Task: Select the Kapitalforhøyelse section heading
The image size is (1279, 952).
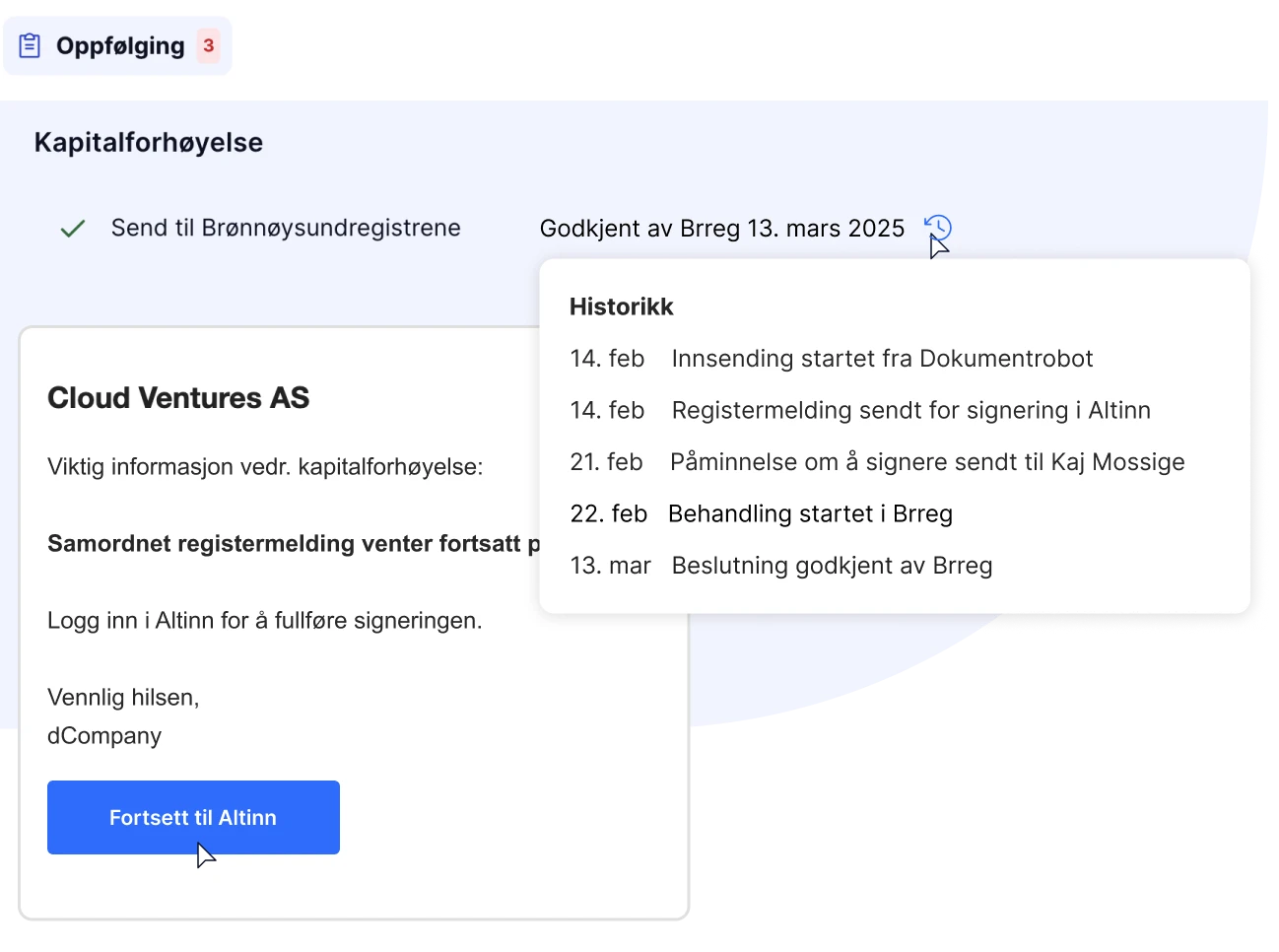Action: 149,143
